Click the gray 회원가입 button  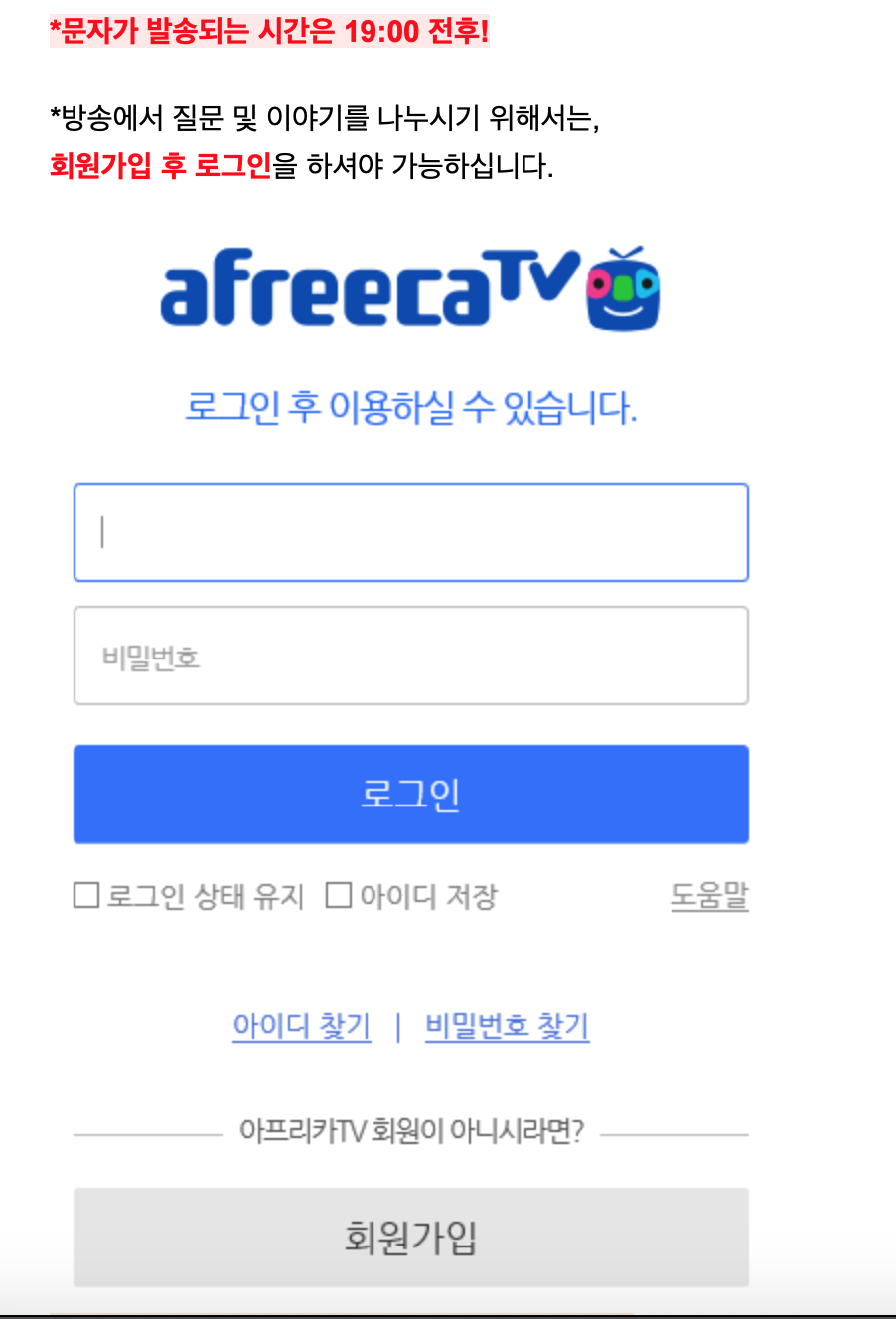[x=410, y=1238]
